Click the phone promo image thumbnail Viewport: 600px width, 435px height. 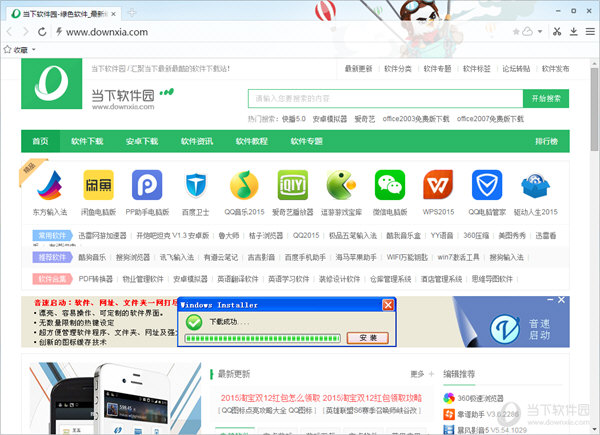tap(115, 398)
